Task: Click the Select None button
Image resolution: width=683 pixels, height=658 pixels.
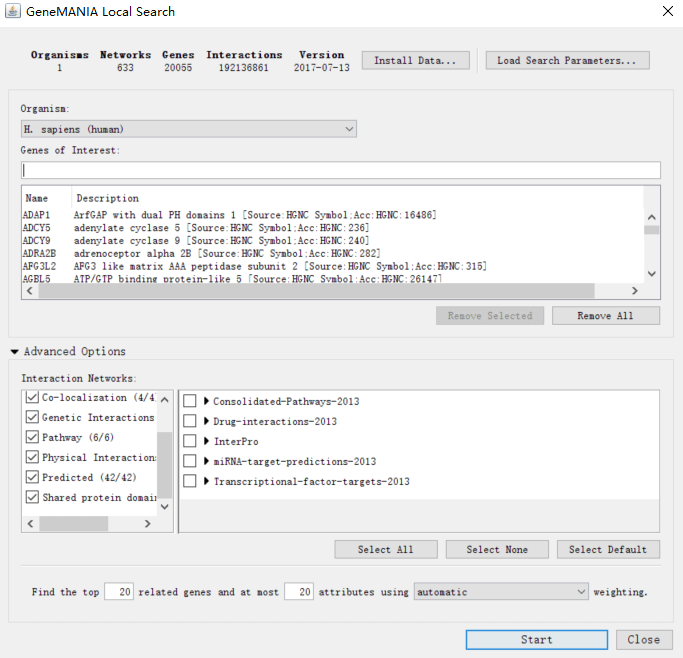Action: [x=497, y=550]
